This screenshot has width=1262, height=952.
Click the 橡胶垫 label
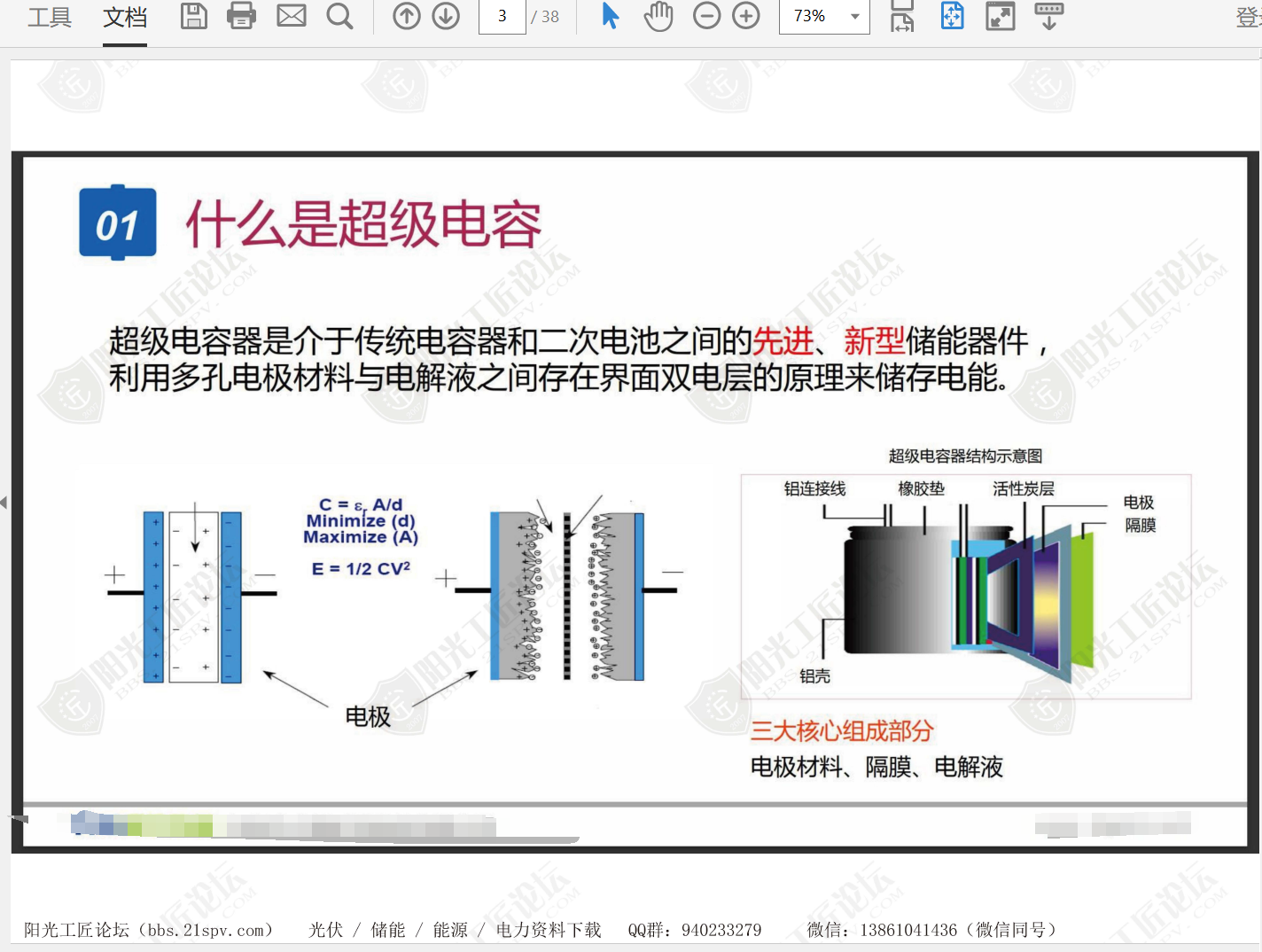[921, 488]
